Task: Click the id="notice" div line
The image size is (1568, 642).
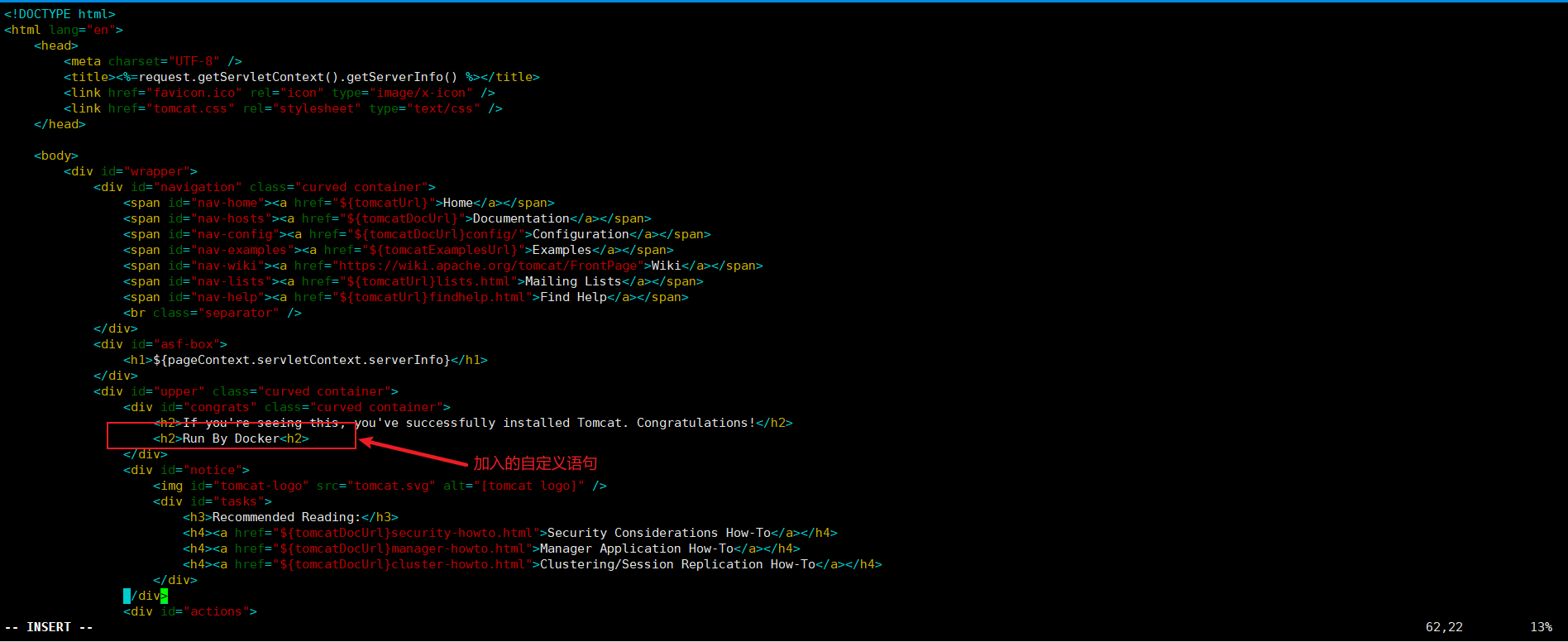Action: (186, 470)
